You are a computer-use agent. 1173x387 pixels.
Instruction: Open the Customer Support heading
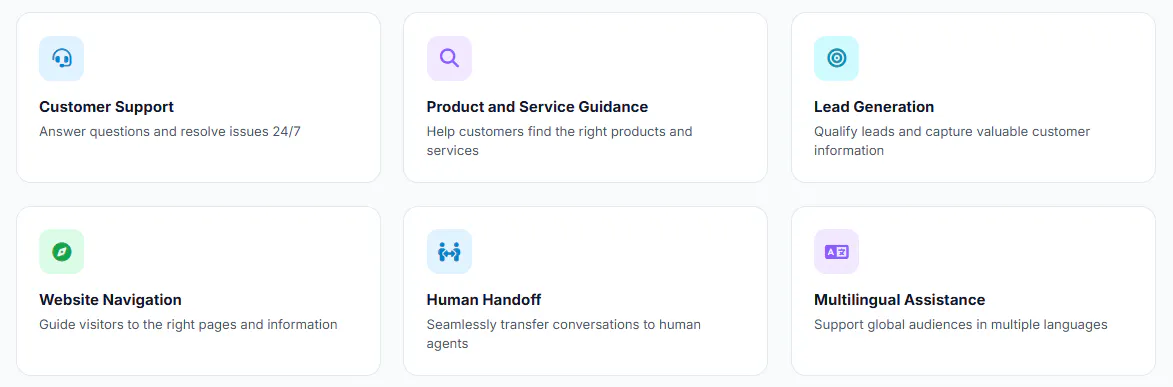click(x=106, y=107)
